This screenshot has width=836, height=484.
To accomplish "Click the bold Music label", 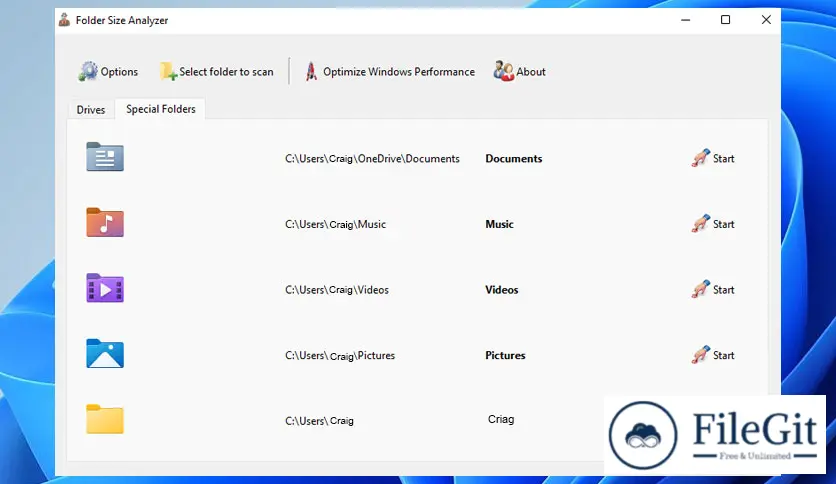I will (x=500, y=224).
